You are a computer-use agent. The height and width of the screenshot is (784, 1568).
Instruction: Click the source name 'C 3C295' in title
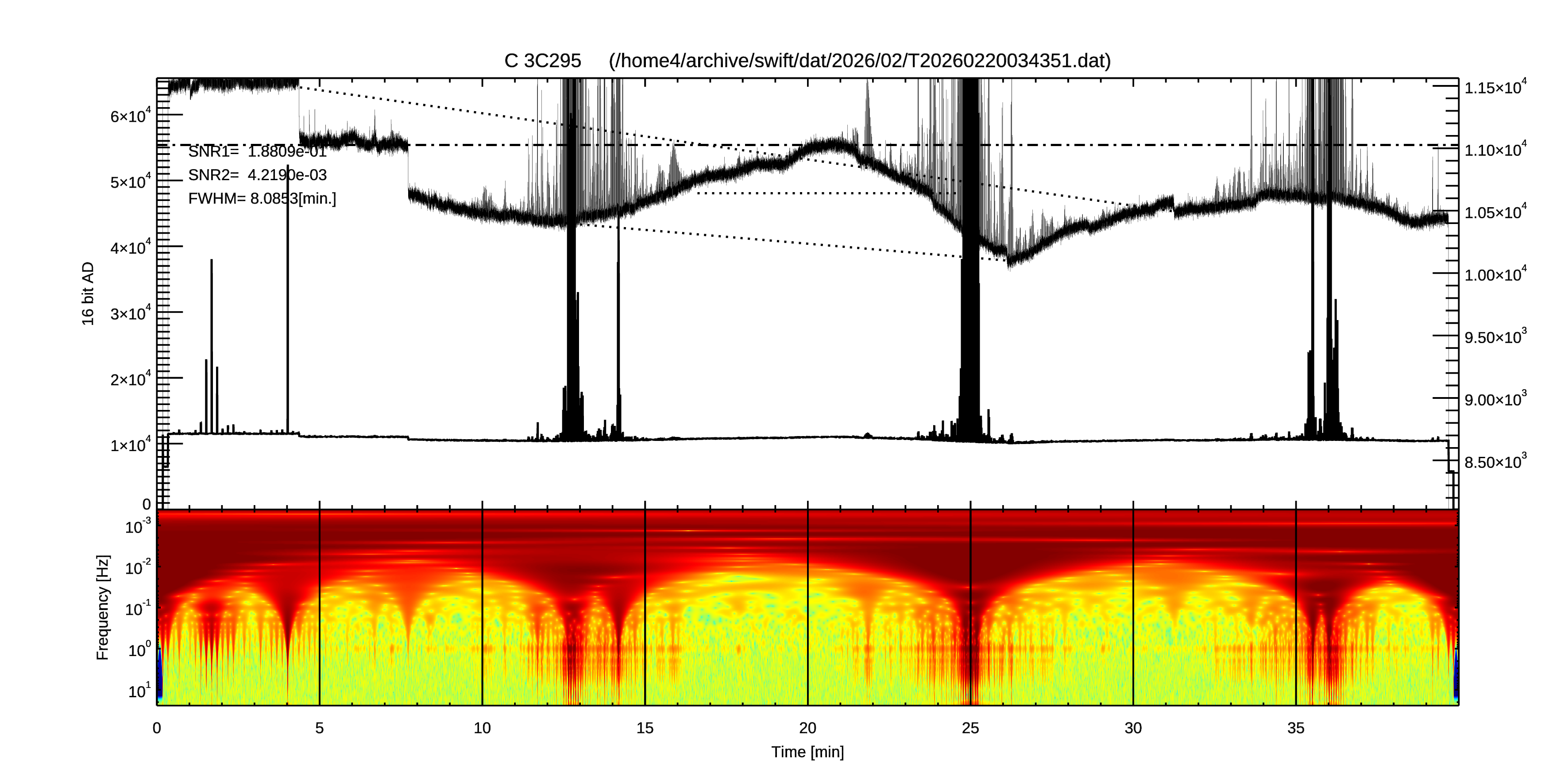[542, 61]
